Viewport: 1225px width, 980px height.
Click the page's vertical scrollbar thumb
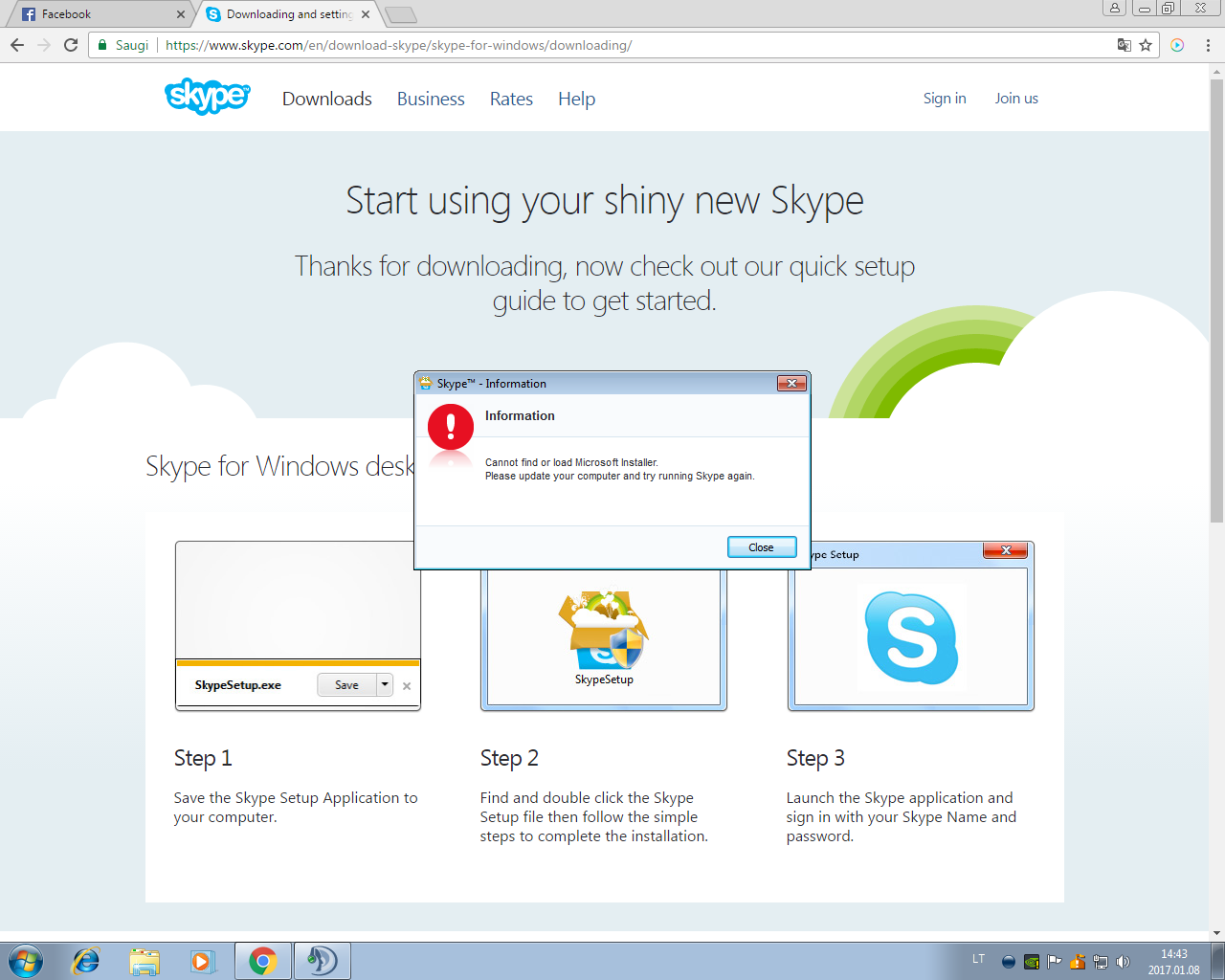[x=1216, y=297]
